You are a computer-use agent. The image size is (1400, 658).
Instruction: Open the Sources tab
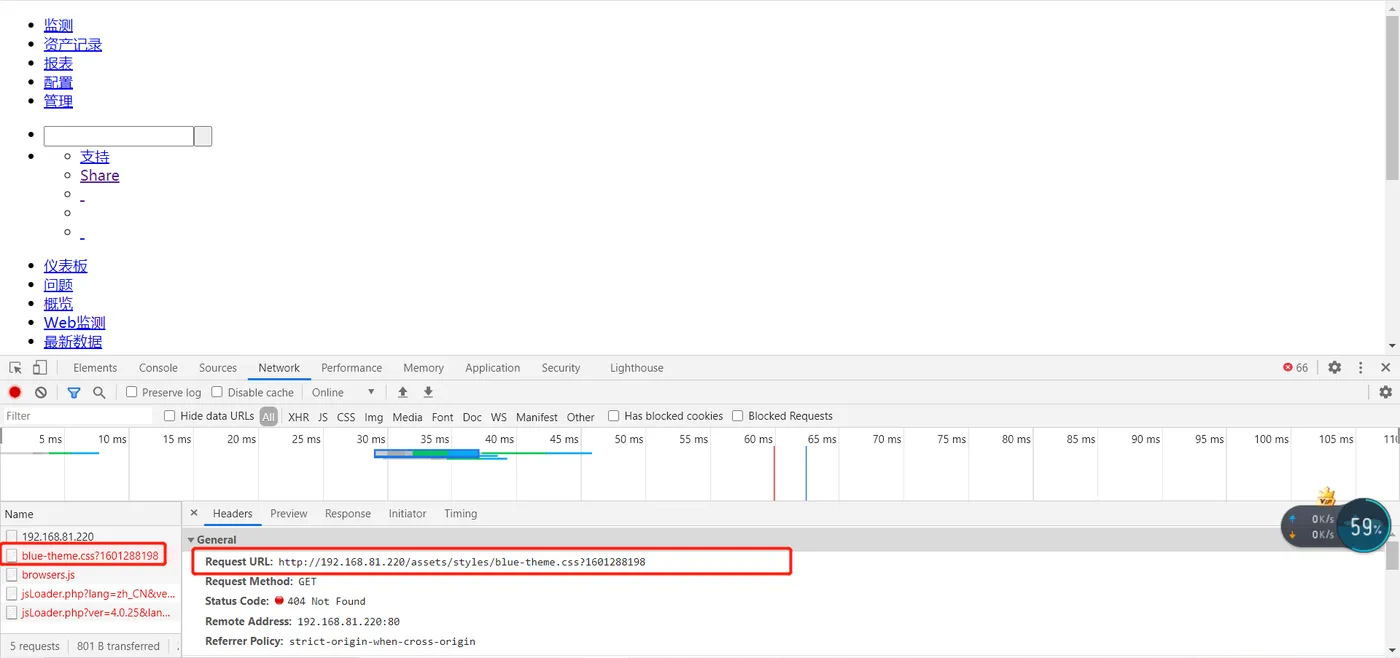tap(218, 368)
